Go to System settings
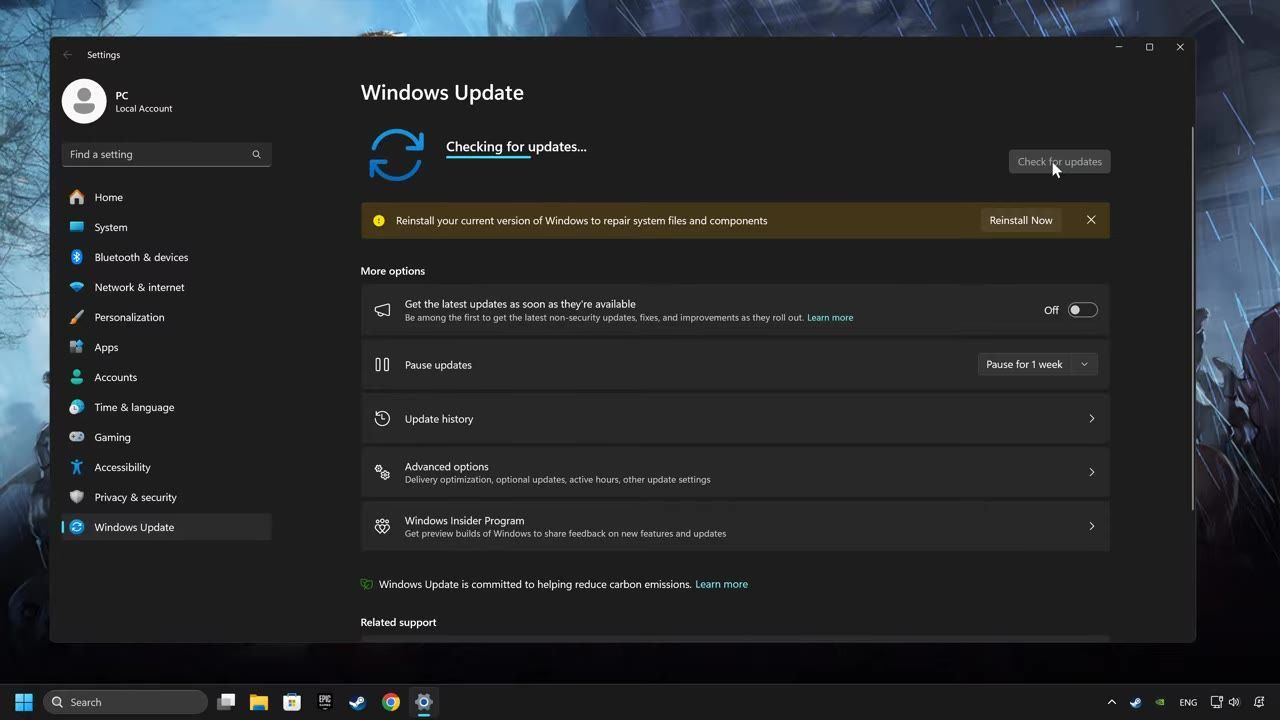Image resolution: width=1280 pixels, height=720 pixels. pos(166,227)
